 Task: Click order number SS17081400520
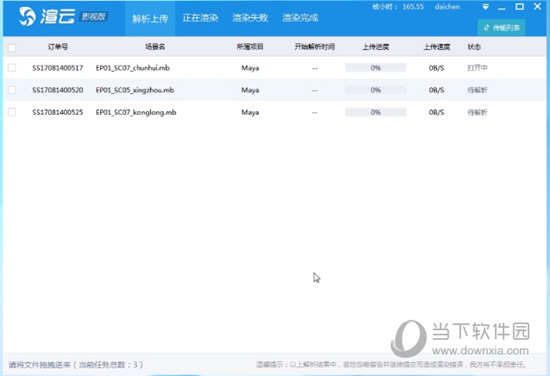coord(58,90)
